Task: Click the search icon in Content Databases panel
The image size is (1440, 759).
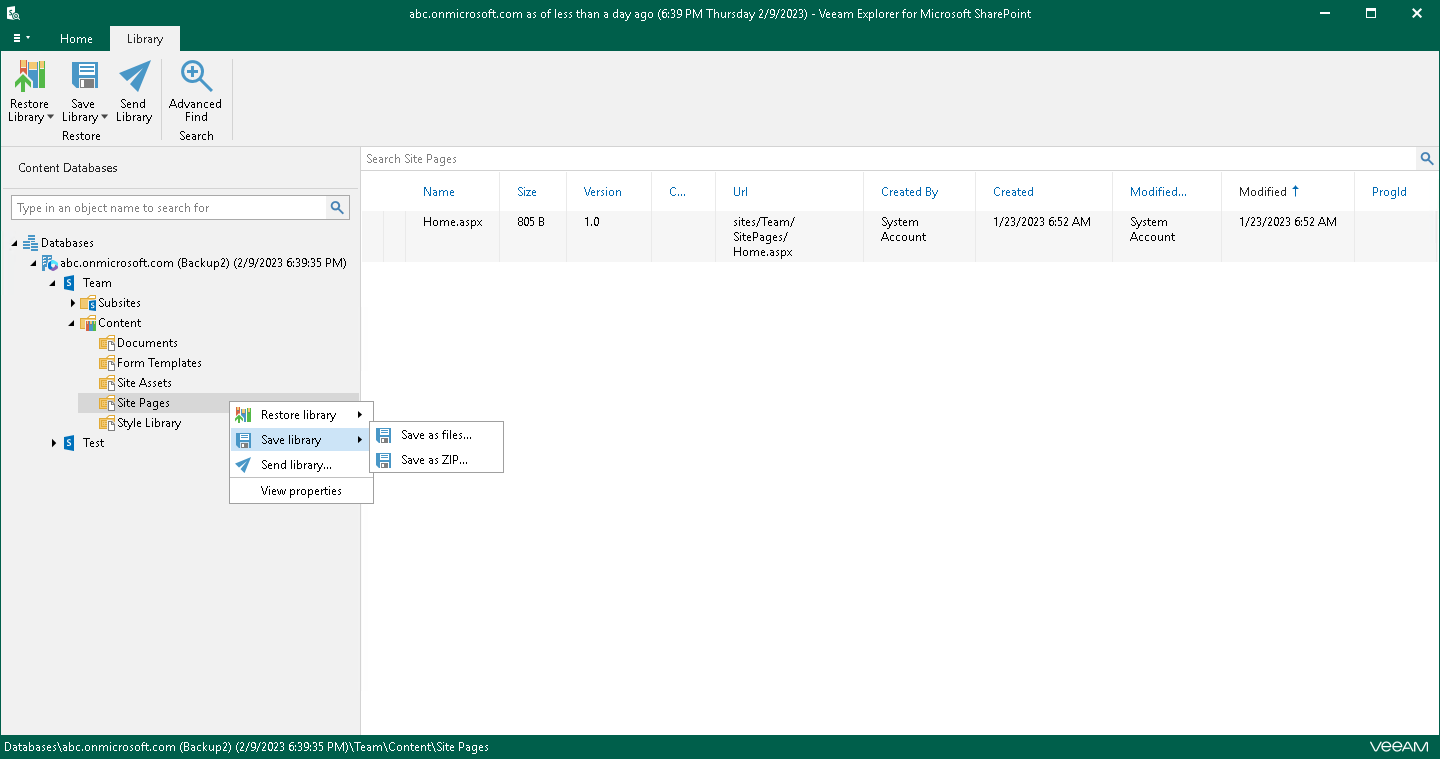Action: [338, 207]
